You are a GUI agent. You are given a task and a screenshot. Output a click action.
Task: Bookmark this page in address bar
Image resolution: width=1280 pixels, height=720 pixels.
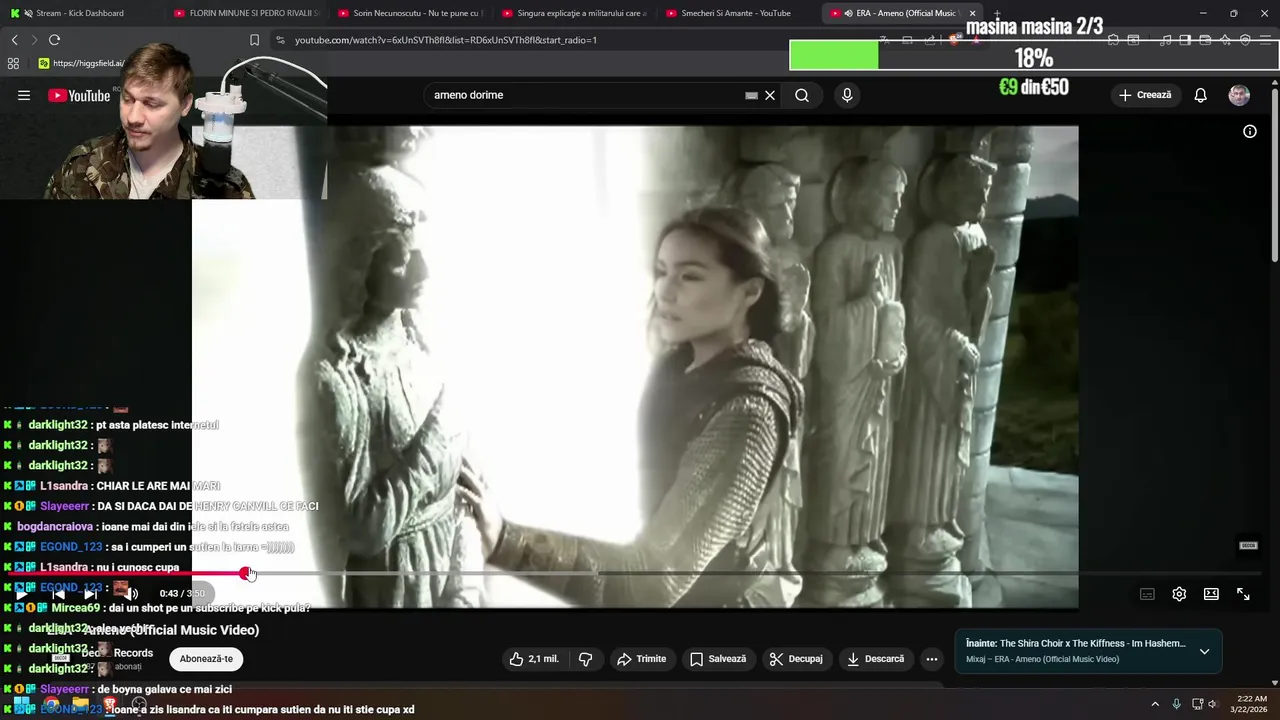point(254,40)
